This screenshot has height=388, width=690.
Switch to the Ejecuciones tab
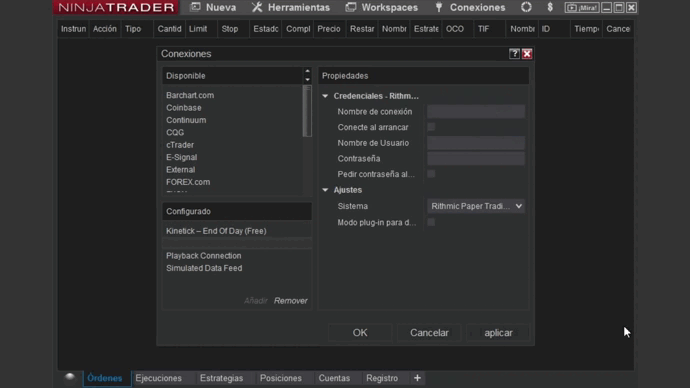pos(158,378)
